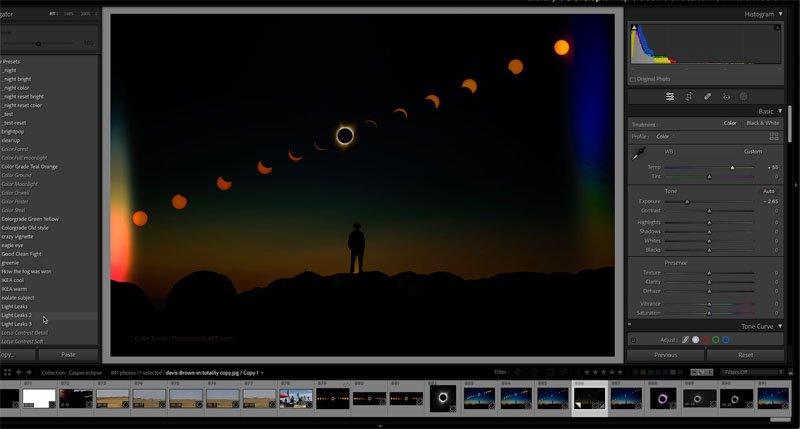Click the Reset button

click(x=745, y=355)
